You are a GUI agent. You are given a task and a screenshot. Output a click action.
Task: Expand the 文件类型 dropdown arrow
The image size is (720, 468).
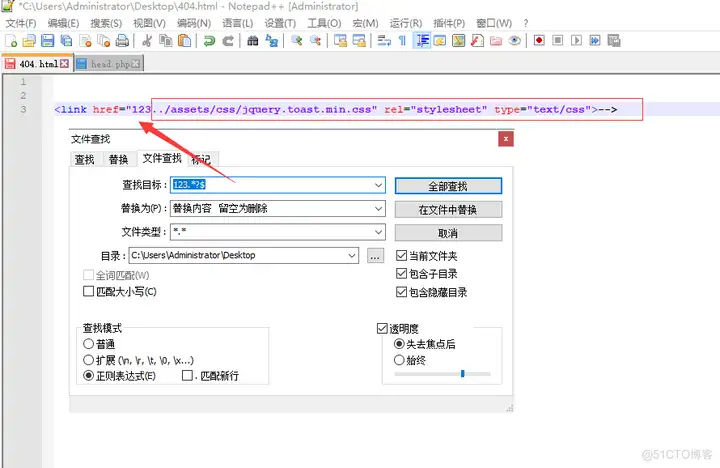[378, 232]
